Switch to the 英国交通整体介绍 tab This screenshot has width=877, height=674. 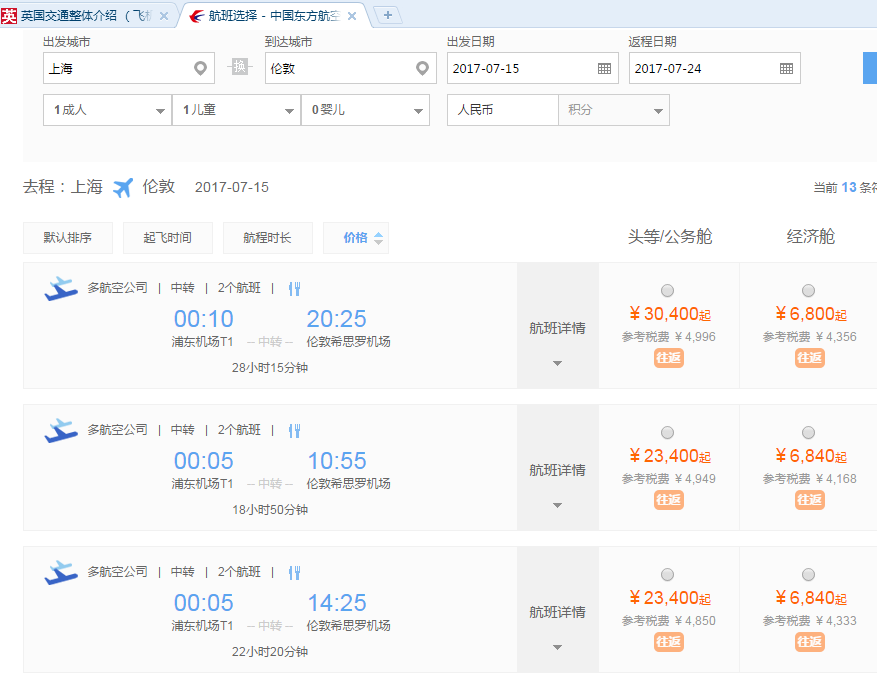[84, 15]
